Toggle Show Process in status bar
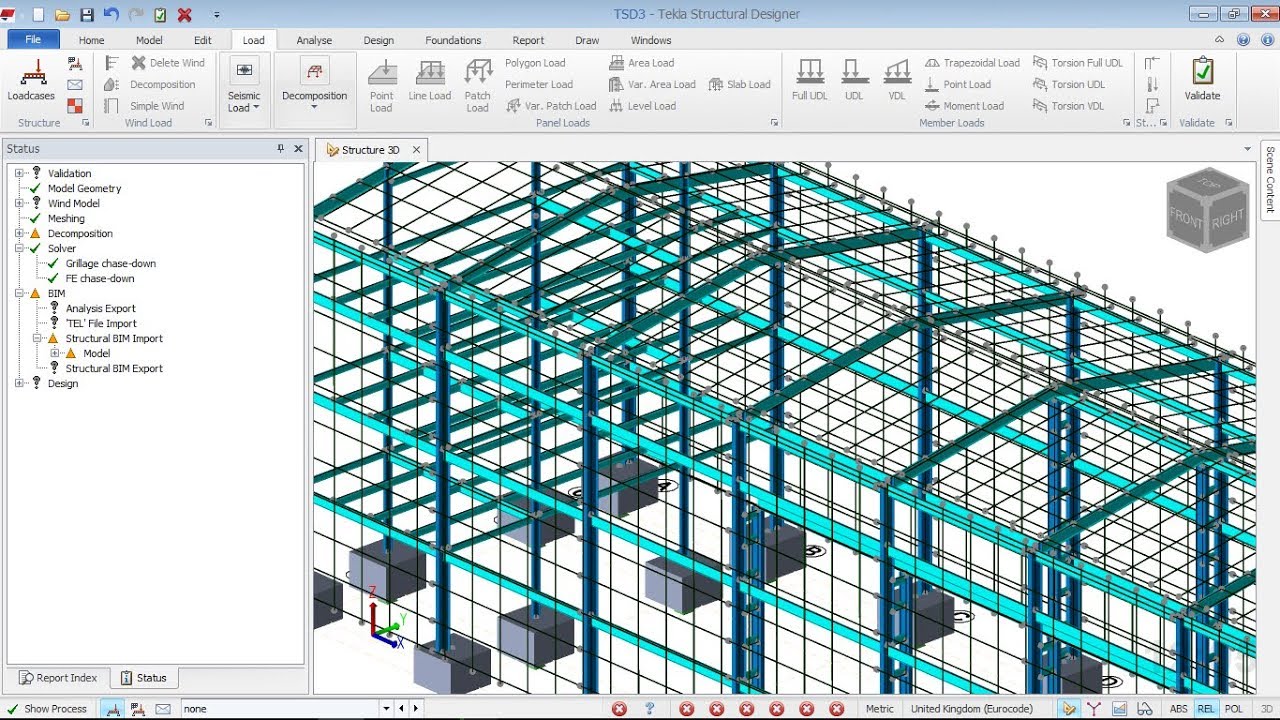Image resolution: width=1280 pixels, height=720 pixels. click(47, 709)
